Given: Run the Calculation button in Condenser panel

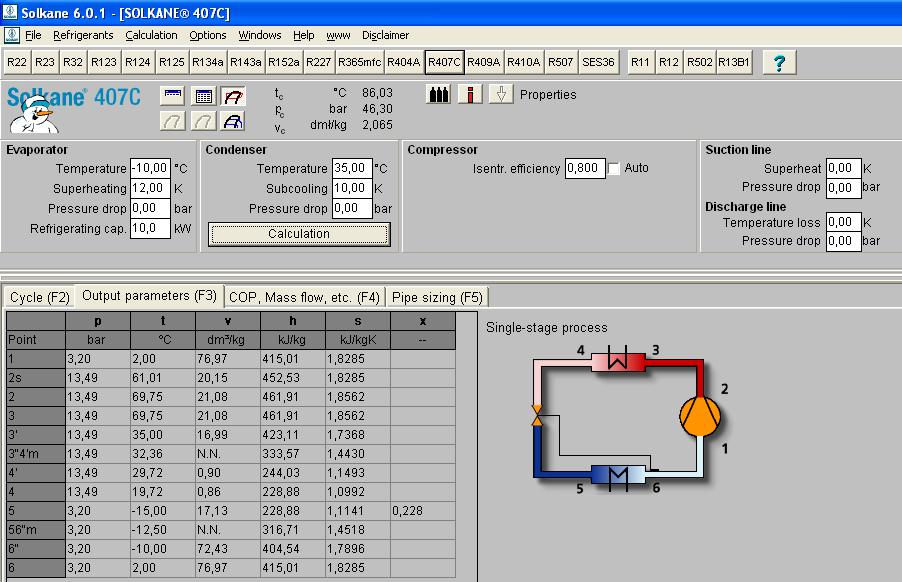Looking at the screenshot, I should click(x=299, y=234).
